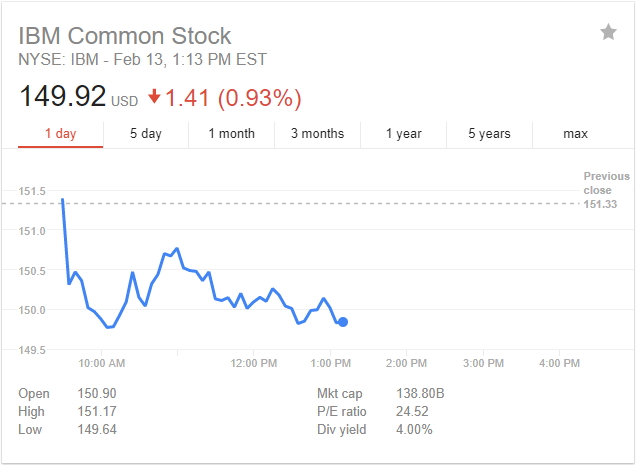Click the High price 151.17
Viewport: 636px width, 465px height.
[98, 412]
